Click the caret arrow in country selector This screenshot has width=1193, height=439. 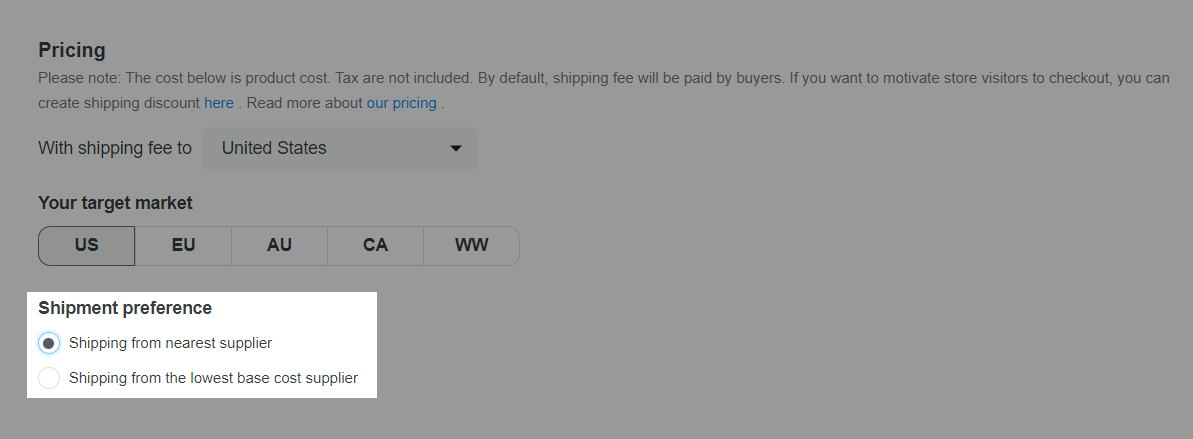tap(456, 148)
